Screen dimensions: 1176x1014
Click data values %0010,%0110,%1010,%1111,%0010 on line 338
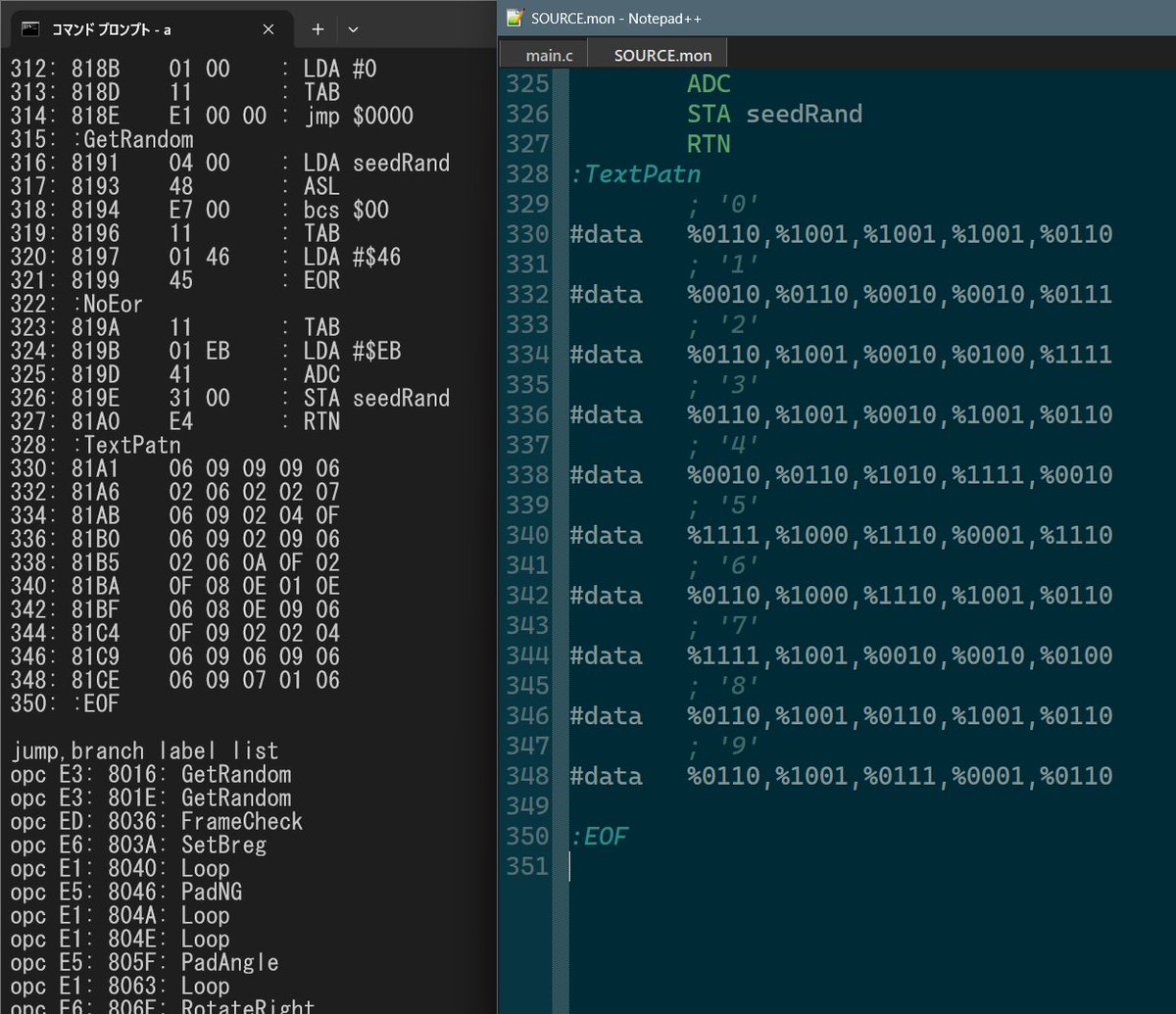pos(900,475)
